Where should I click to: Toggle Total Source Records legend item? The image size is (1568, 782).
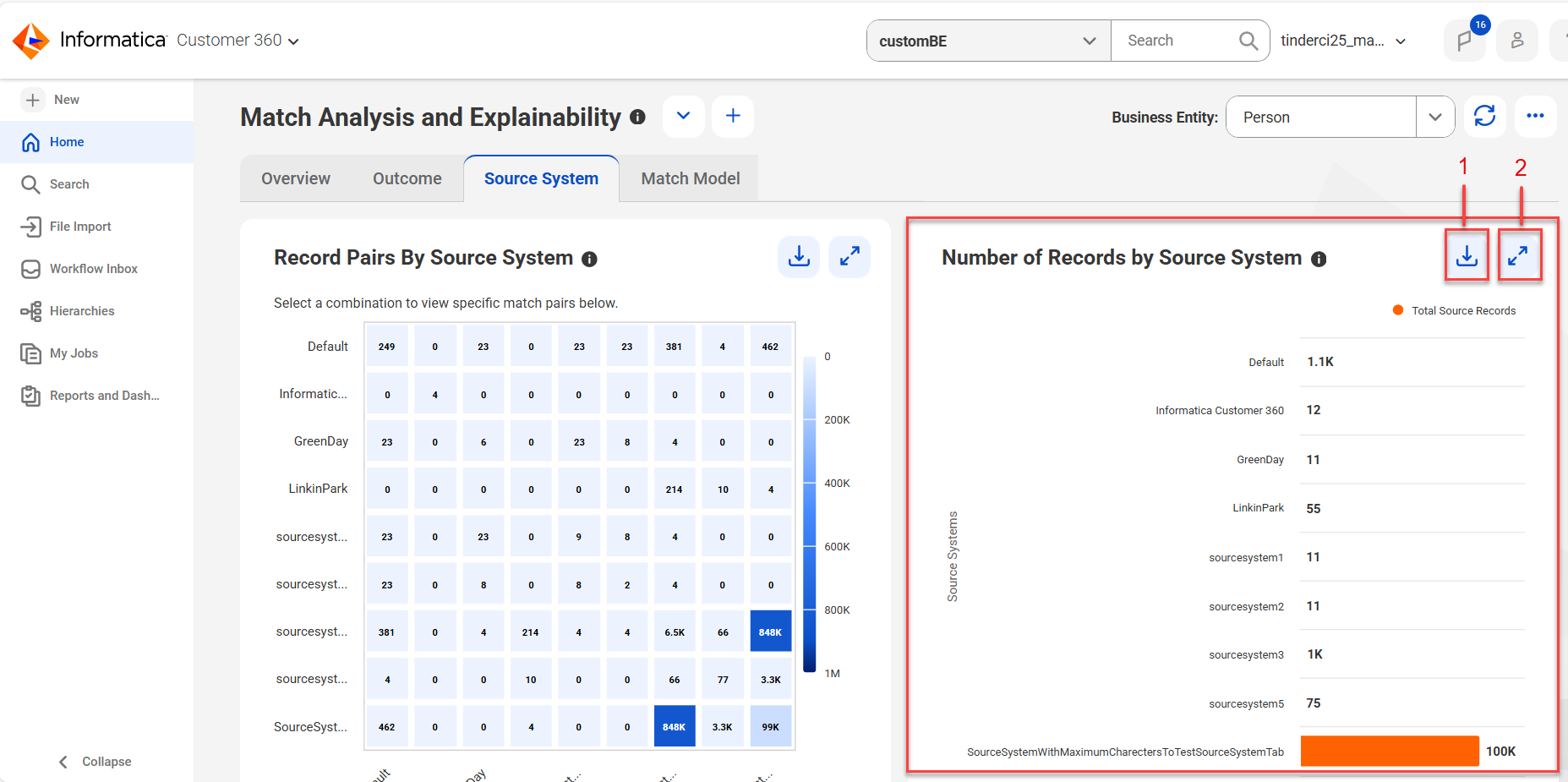[x=1454, y=310]
